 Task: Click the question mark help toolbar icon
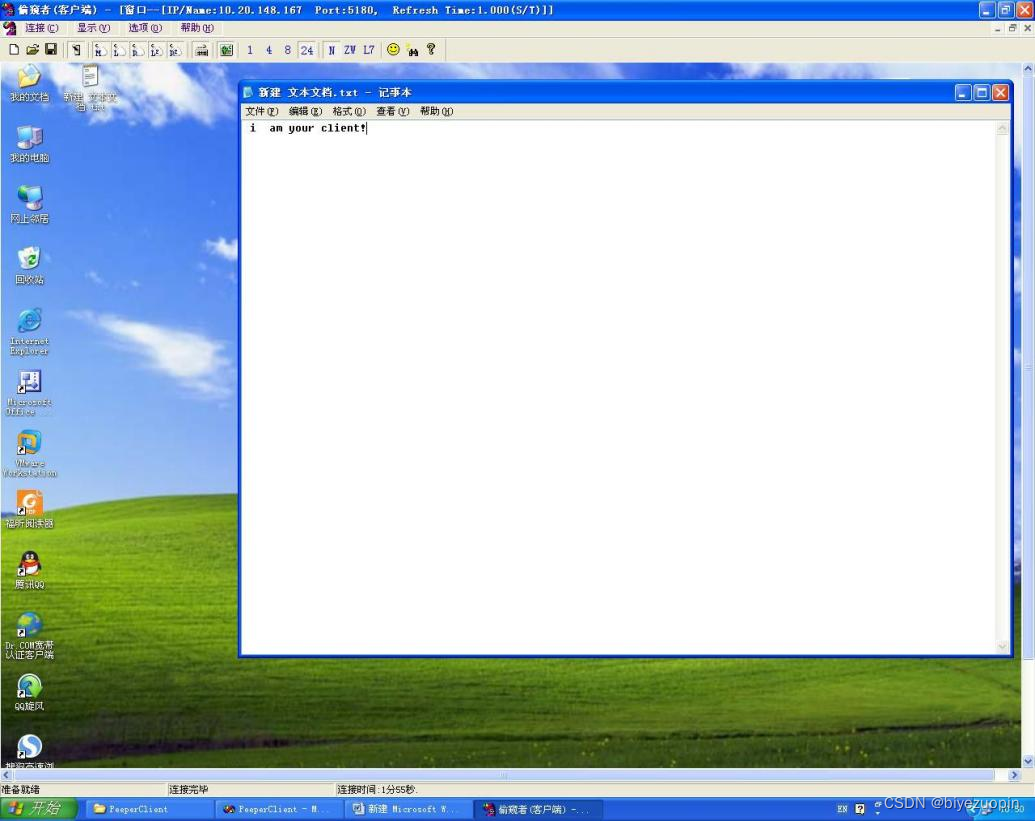click(431, 49)
